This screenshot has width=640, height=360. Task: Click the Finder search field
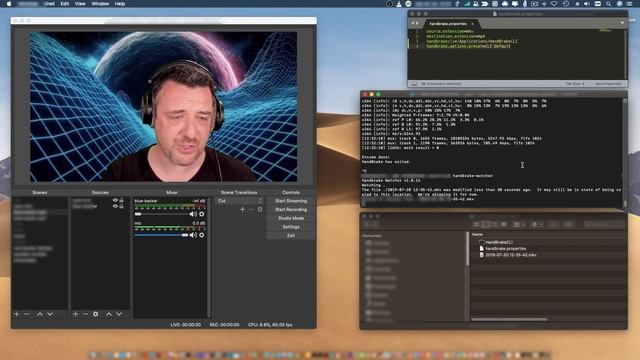click(x=604, y=224)
